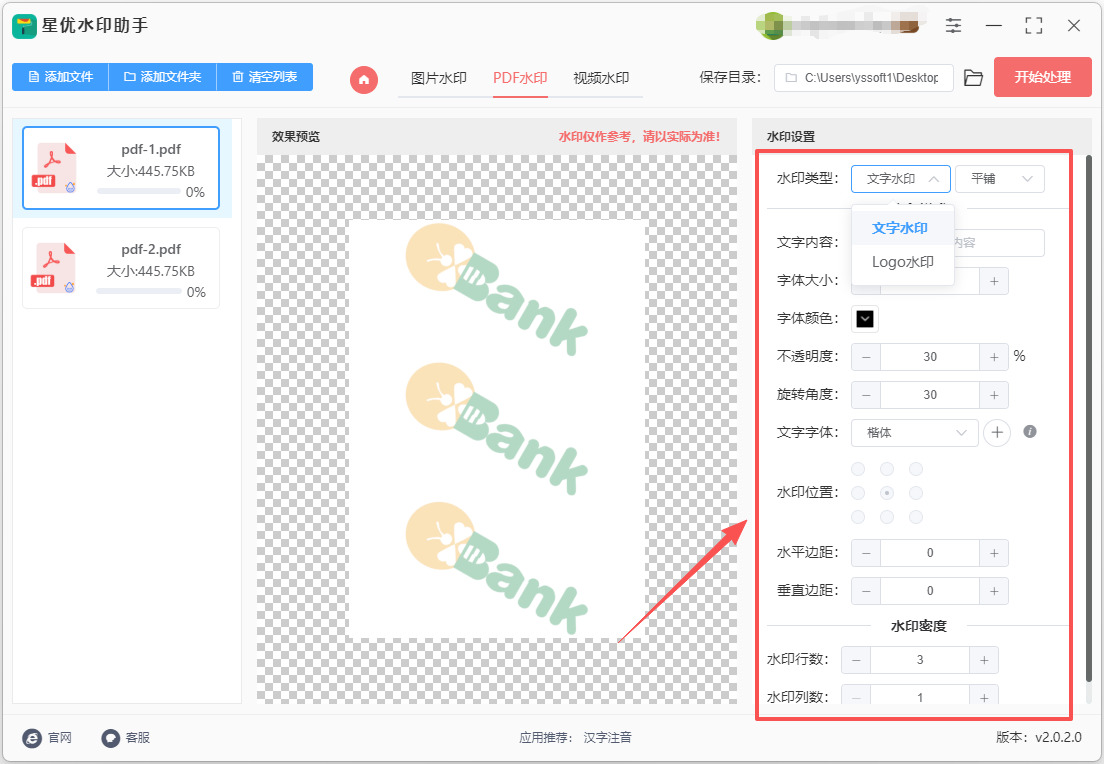Open the settings sliders icon in title bar
This screenshot has width=1104, height=764.
coord(953,26)
